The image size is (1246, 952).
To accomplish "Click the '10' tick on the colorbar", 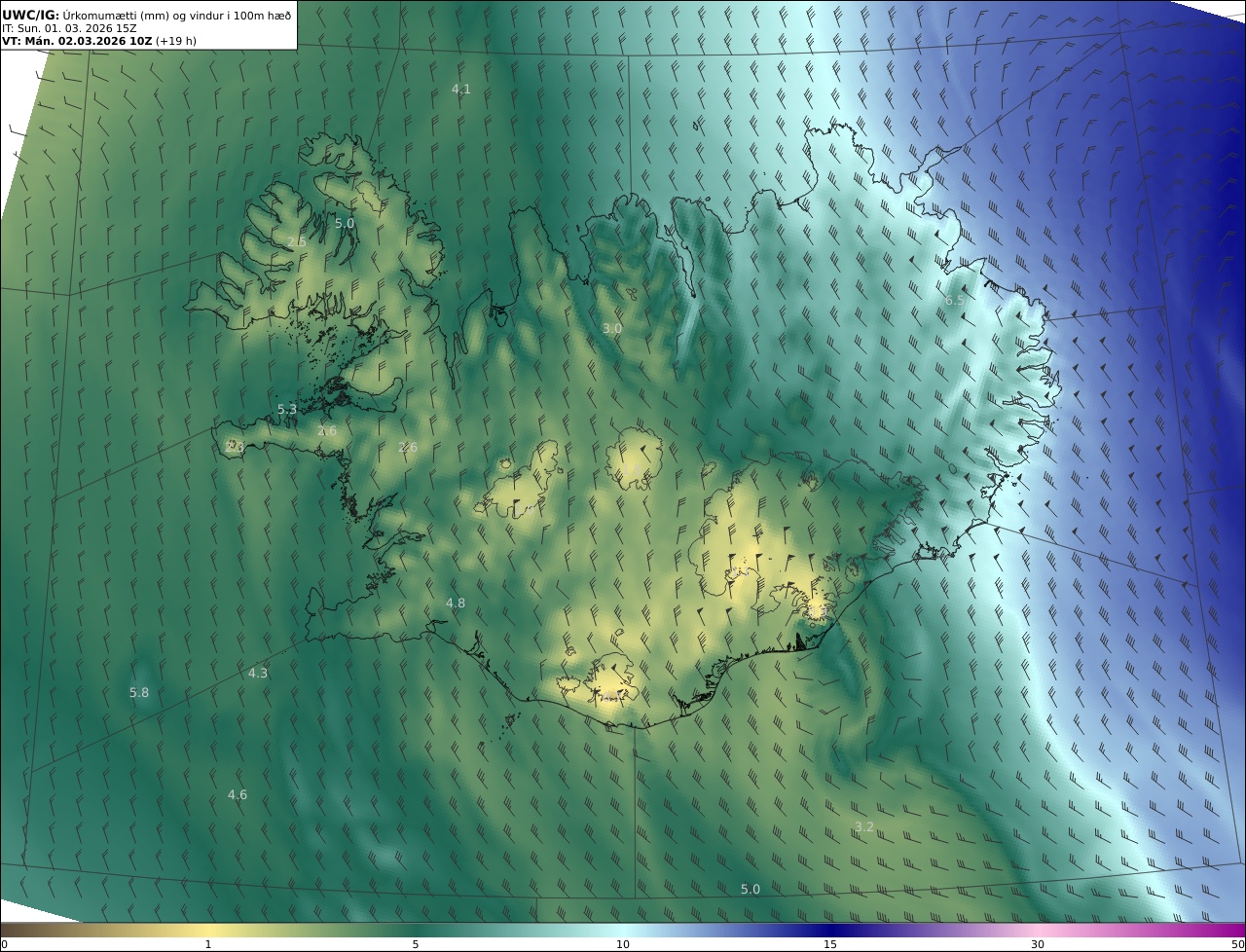I will [623, 944].
